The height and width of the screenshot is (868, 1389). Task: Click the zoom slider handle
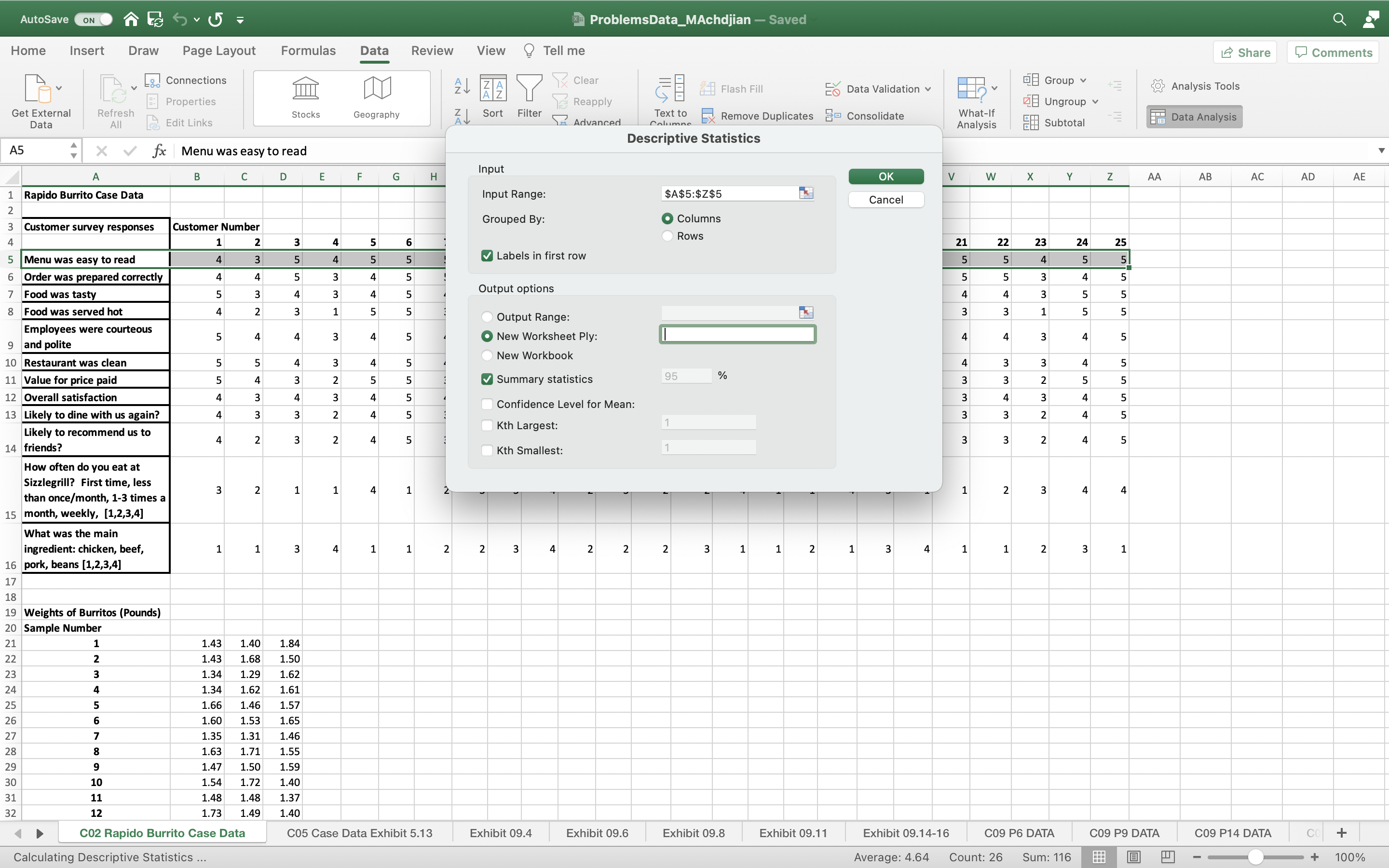tap(1255, 857)
